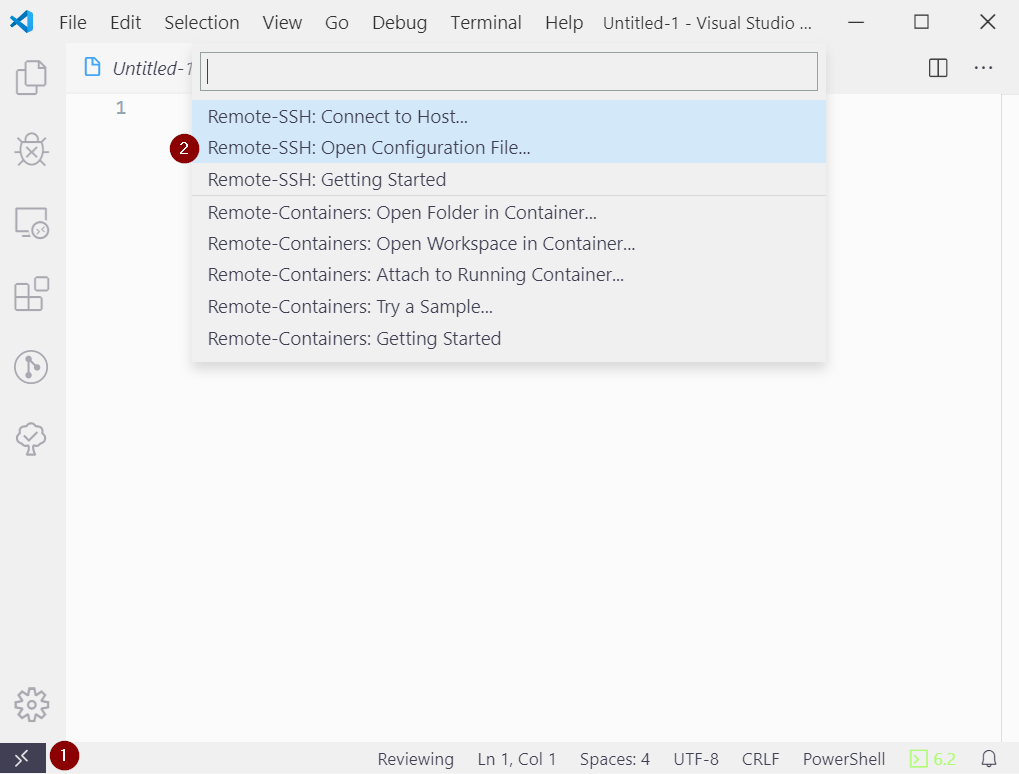Open the View menu
Screen dimensions: 1019x774
(282, 23)
